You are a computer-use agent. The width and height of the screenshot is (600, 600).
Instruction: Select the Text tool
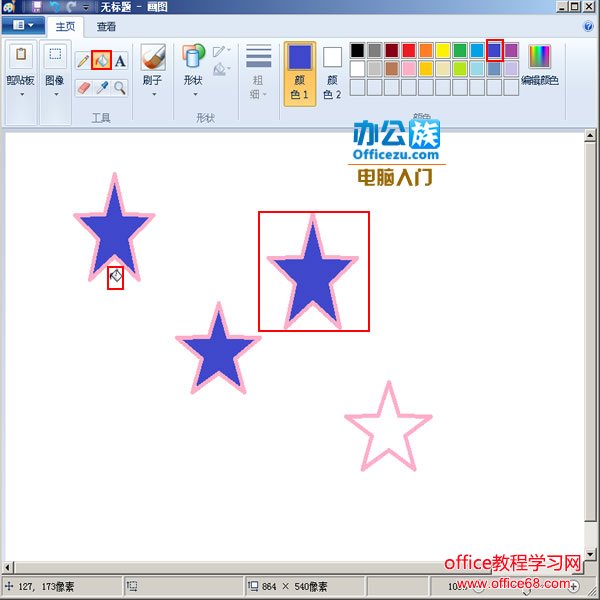(120, 60)
